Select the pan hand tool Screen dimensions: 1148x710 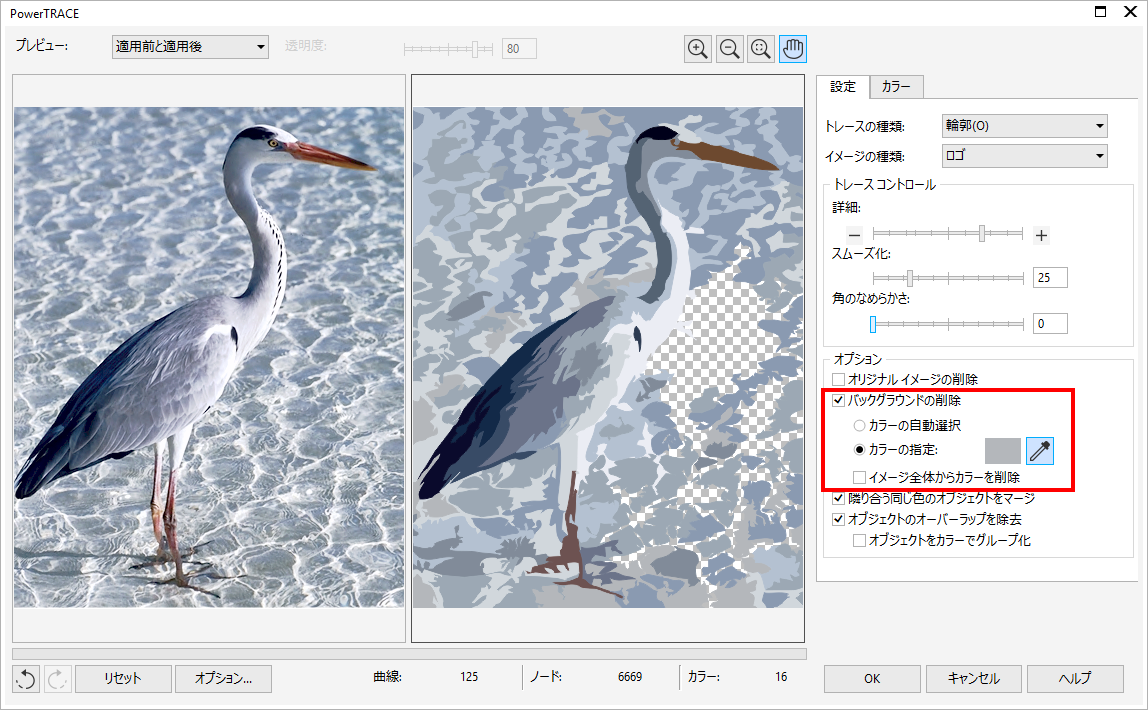point(793,49)
